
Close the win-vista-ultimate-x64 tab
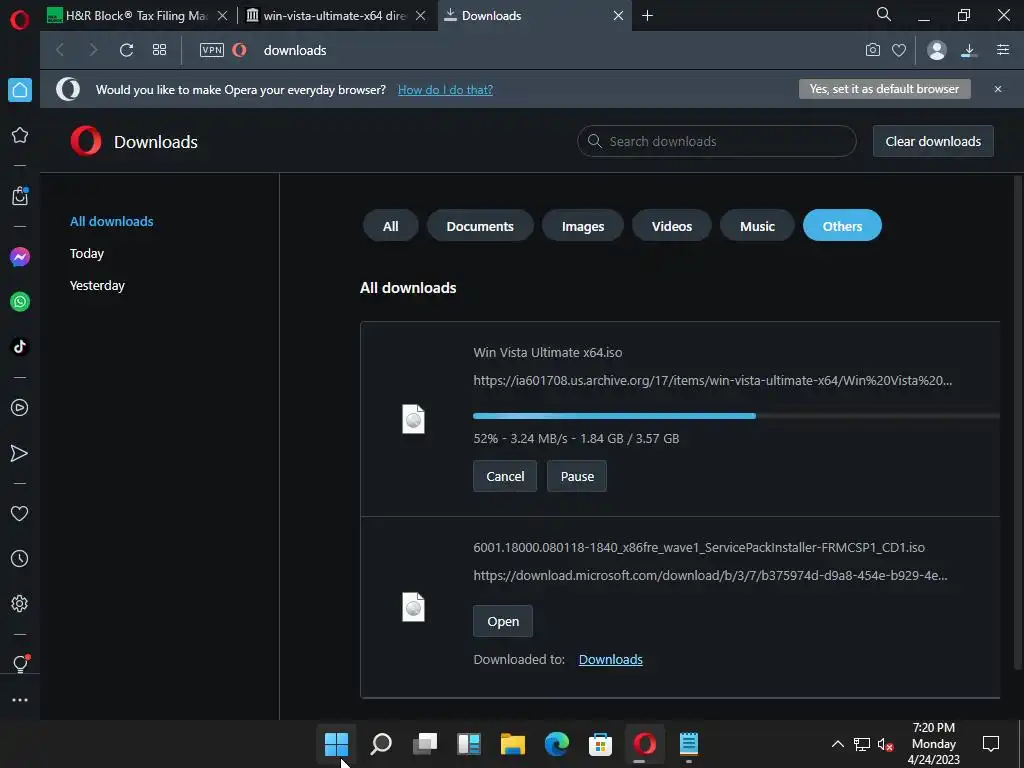click(x=421, y=16)
